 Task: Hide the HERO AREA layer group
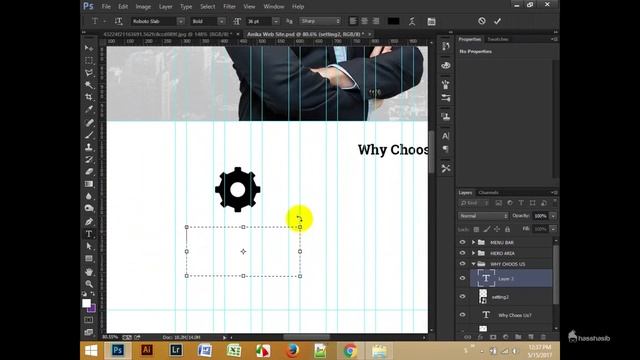462,253
